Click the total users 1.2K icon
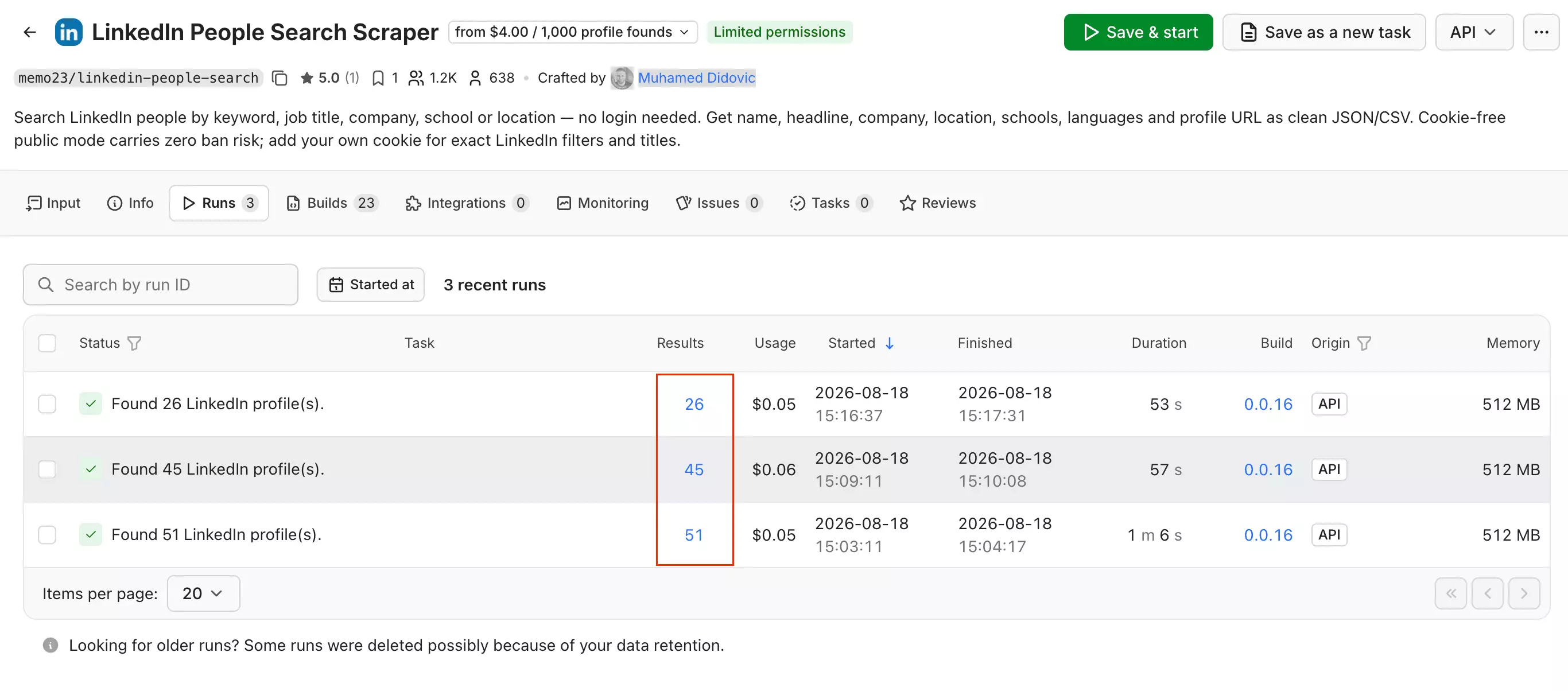Screen dimensions: 1568x691 click(x=416, y=78)
